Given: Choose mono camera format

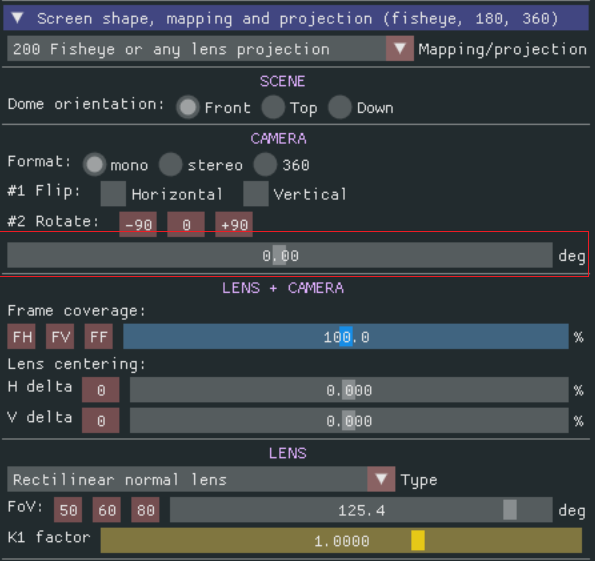Looking at the screenshot, I should pyautogui.click(x=94, y=165).
